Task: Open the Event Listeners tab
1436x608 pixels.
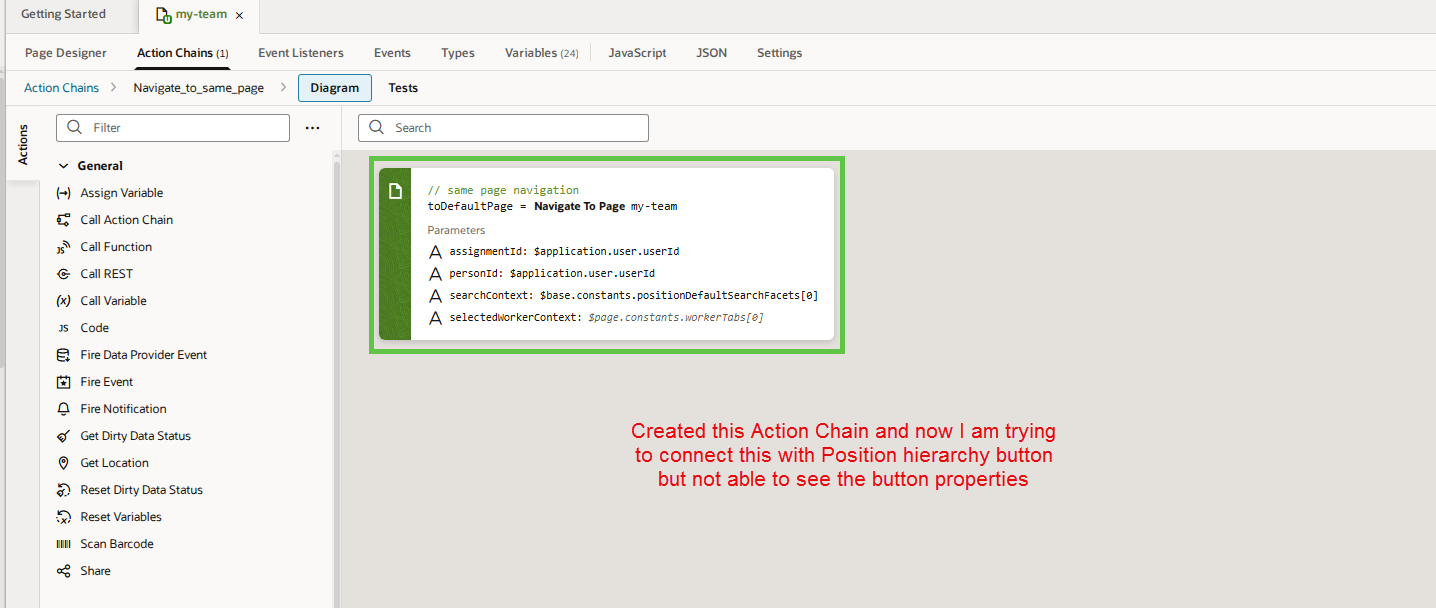Action: pyautogui.click(x=301, y=53)
